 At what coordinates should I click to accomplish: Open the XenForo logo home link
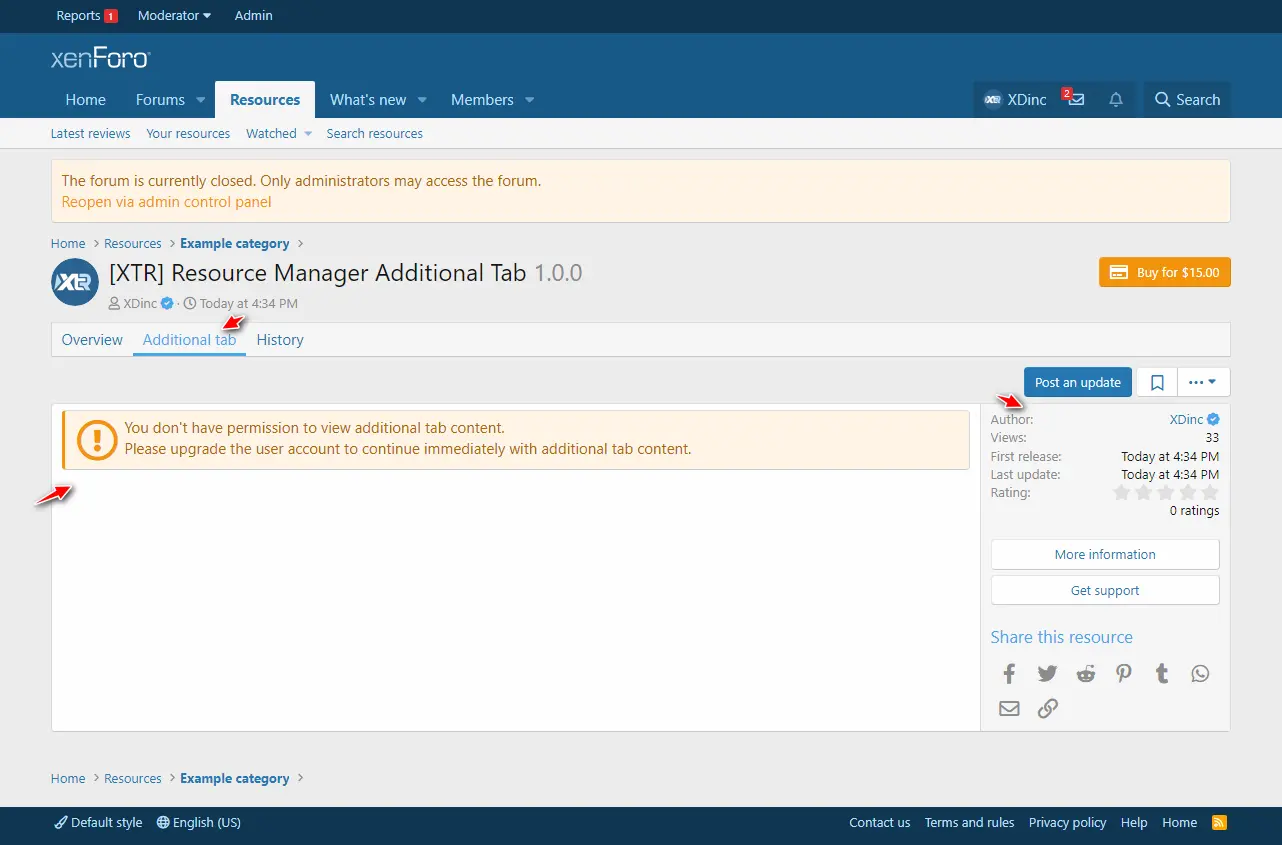[x=100, y=58]
